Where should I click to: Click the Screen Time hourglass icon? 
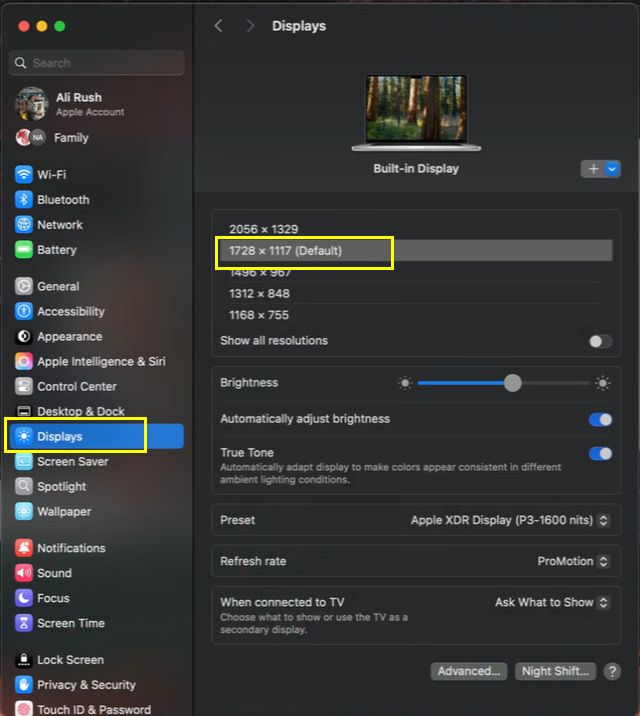[x=24, y=623]
